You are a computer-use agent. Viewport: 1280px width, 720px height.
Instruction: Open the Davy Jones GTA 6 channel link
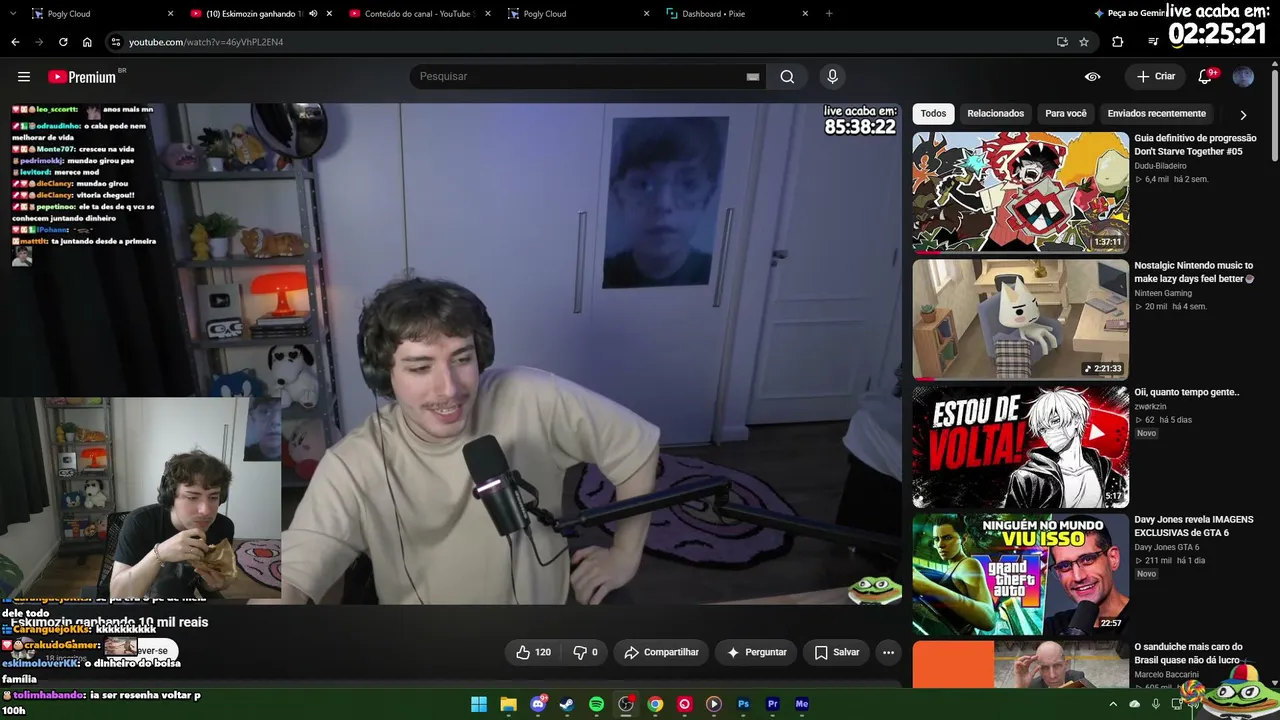[1167, 547]
